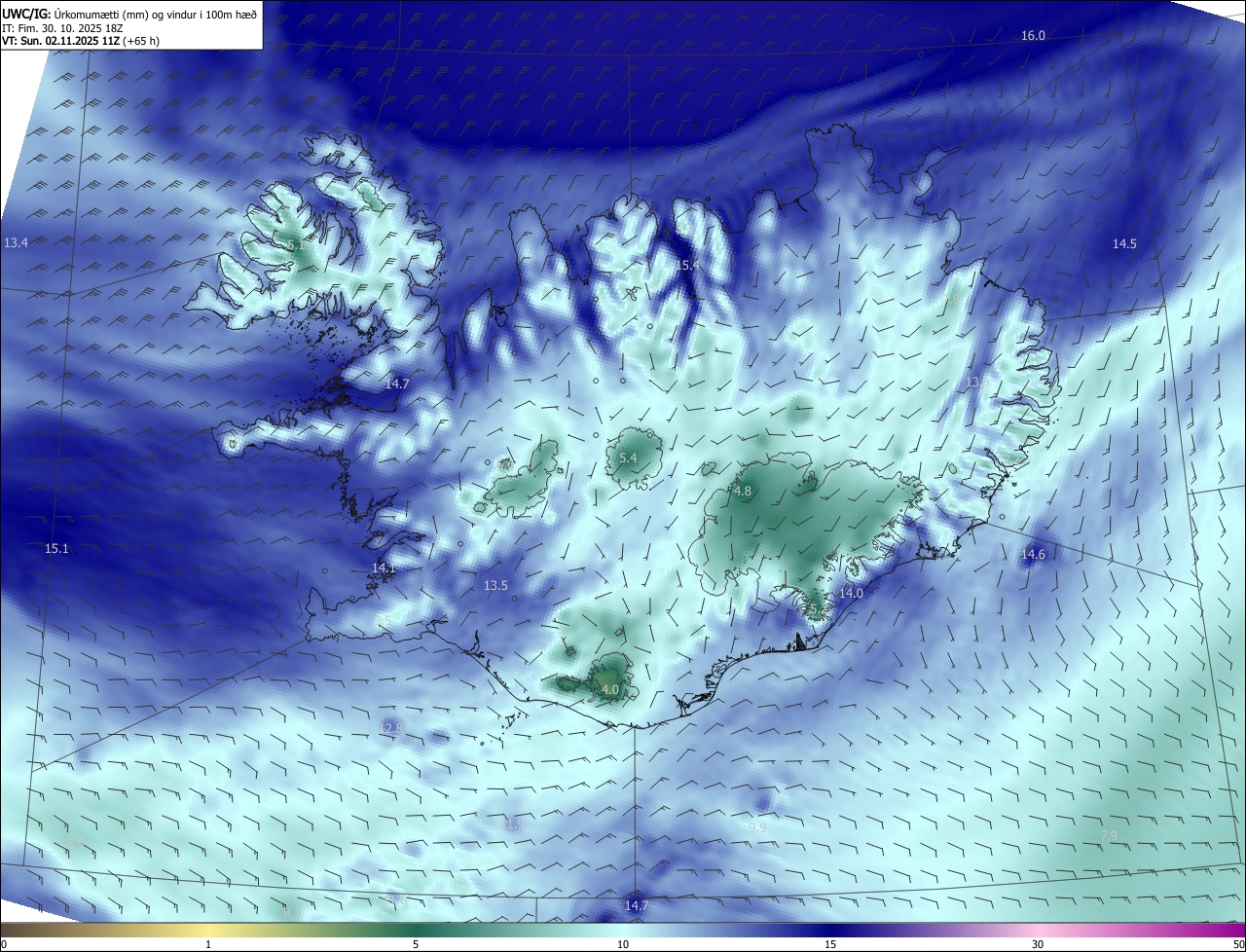Click the 14.5 value label

[1124, 244]
